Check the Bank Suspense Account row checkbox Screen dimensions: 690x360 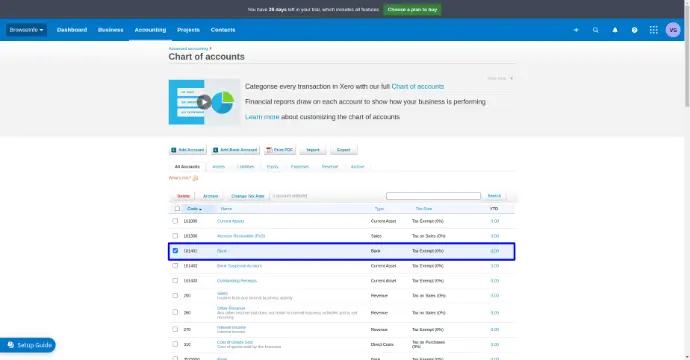(175, 266)
